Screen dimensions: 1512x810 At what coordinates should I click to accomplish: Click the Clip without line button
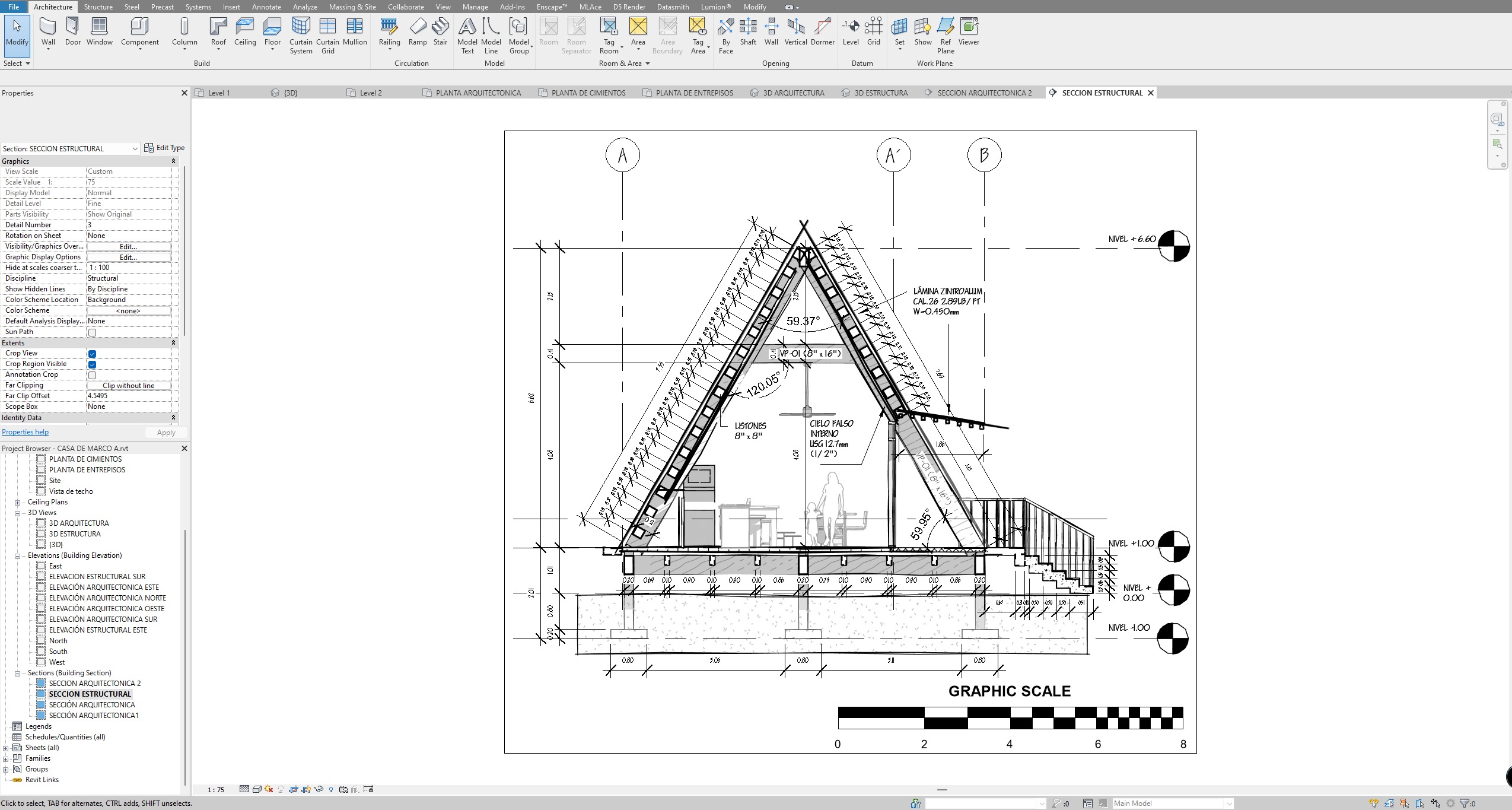tap(129, 386)
